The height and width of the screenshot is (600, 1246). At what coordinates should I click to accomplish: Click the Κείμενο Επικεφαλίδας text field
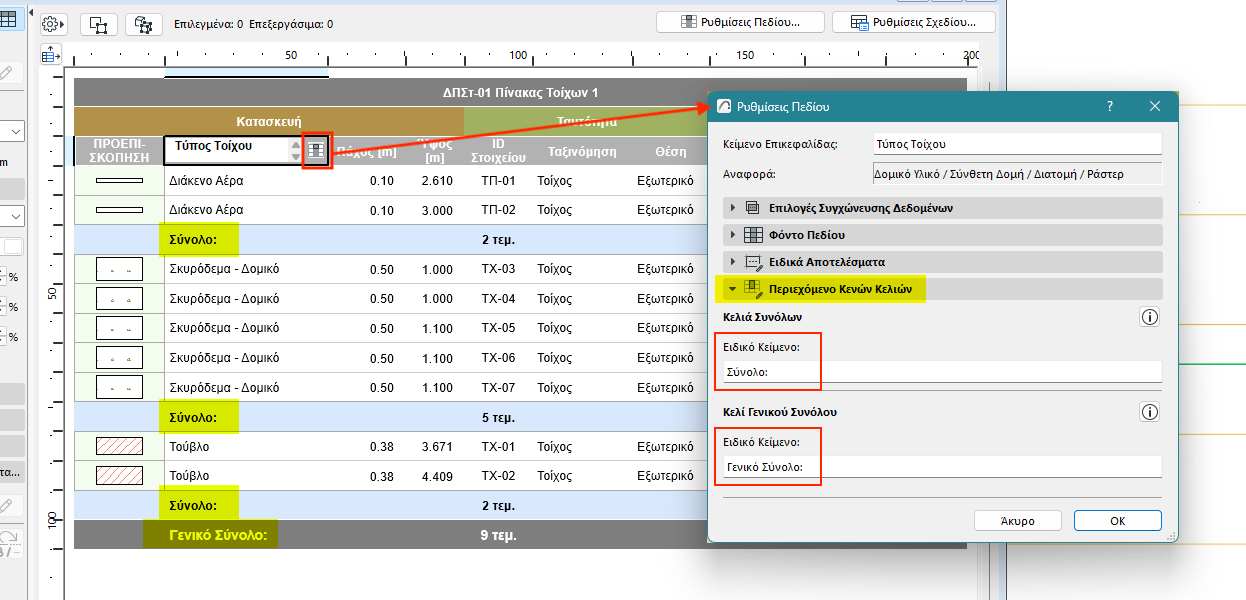point(1017,144)
